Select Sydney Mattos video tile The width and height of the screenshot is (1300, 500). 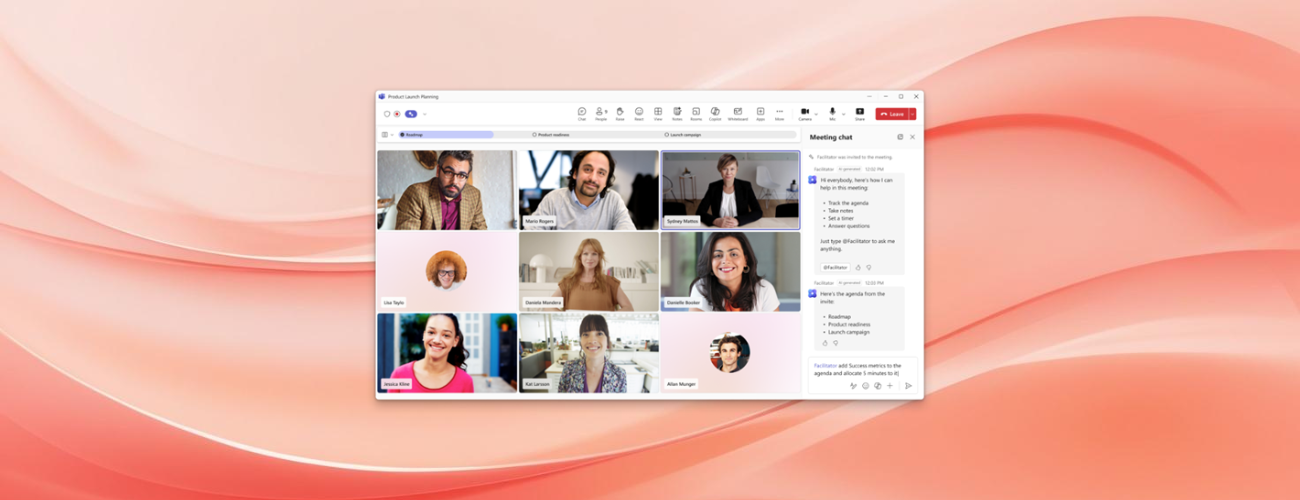[x=730, y=190]
